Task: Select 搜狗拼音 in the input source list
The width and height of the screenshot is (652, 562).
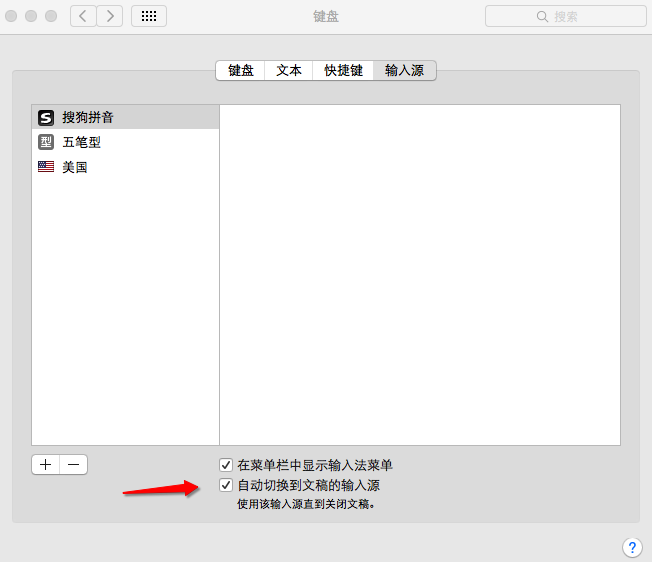Action: tap(126, 117)
